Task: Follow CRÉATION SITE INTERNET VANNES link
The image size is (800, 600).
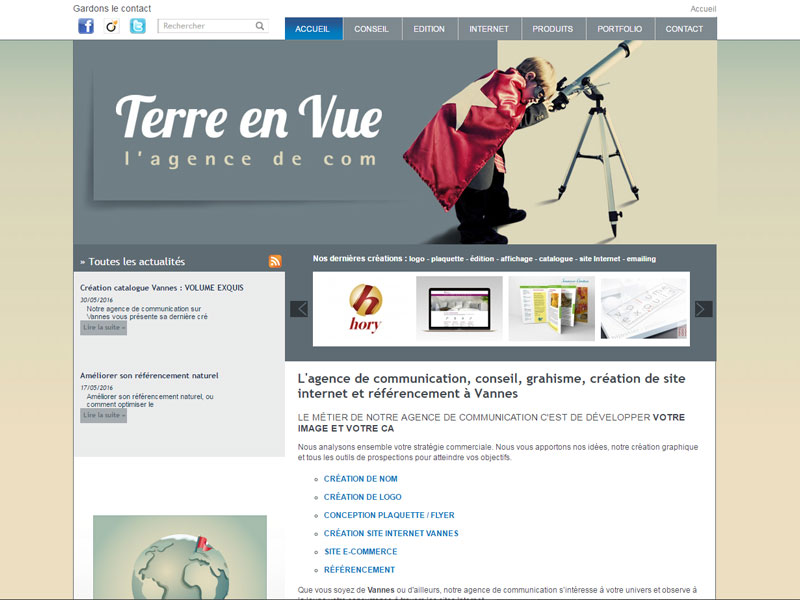Action: (x=391, y=533)
